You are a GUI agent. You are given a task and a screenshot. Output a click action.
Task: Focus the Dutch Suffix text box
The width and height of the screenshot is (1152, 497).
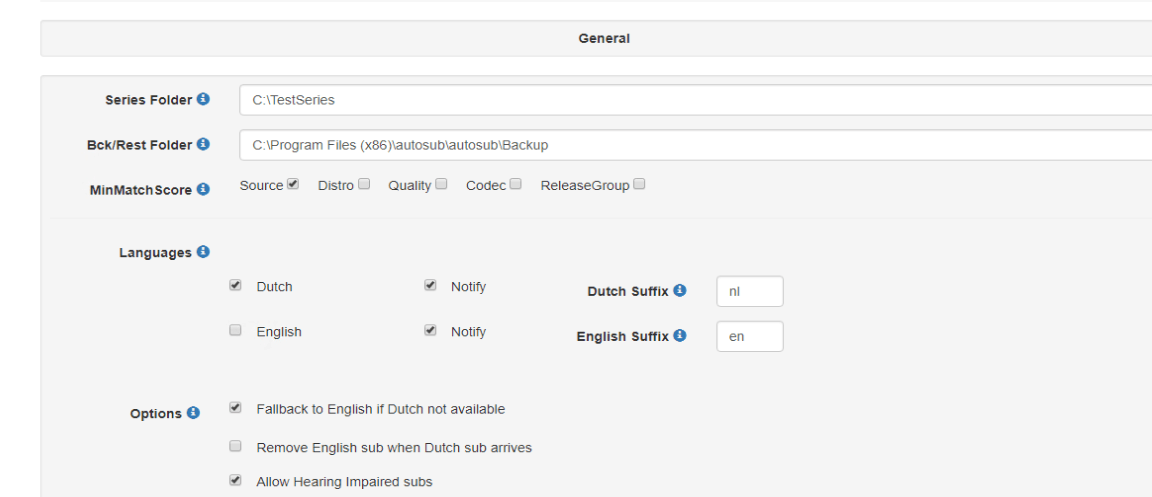click(749, 292)
